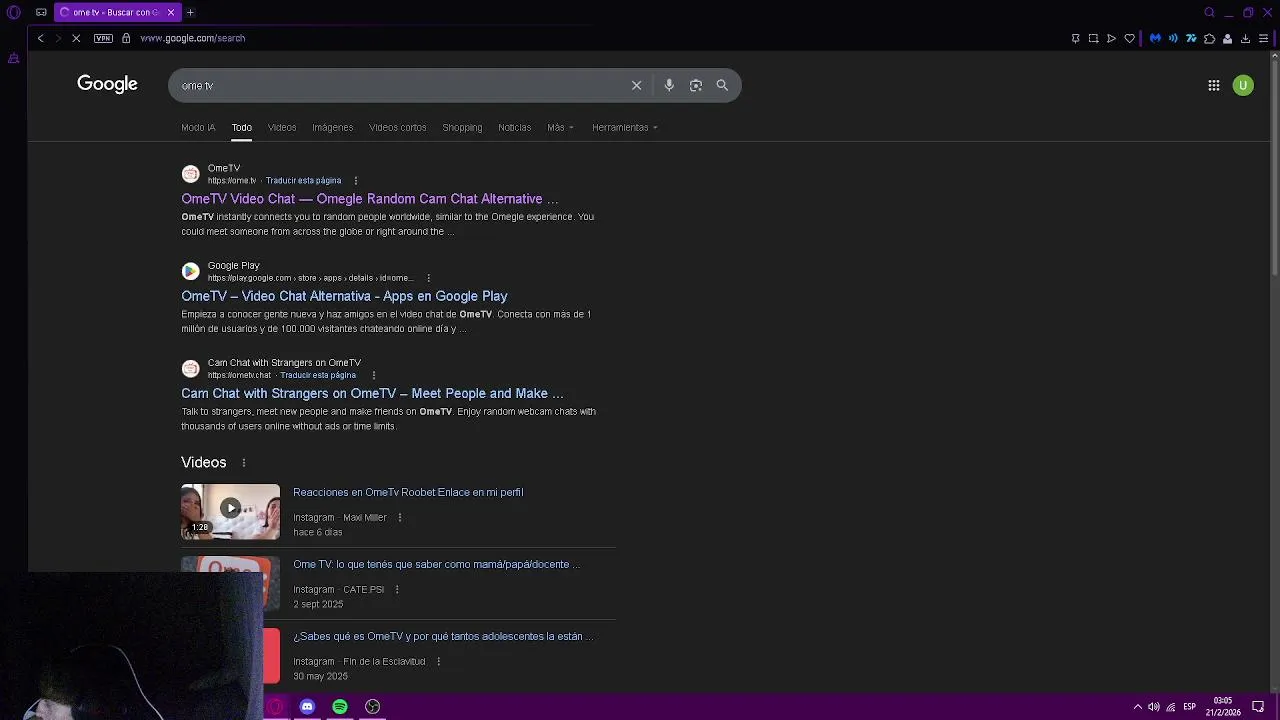1280x720 pixels.
Task: Open ¿Sabes qué es OmeTV video link
Action: 443,636
